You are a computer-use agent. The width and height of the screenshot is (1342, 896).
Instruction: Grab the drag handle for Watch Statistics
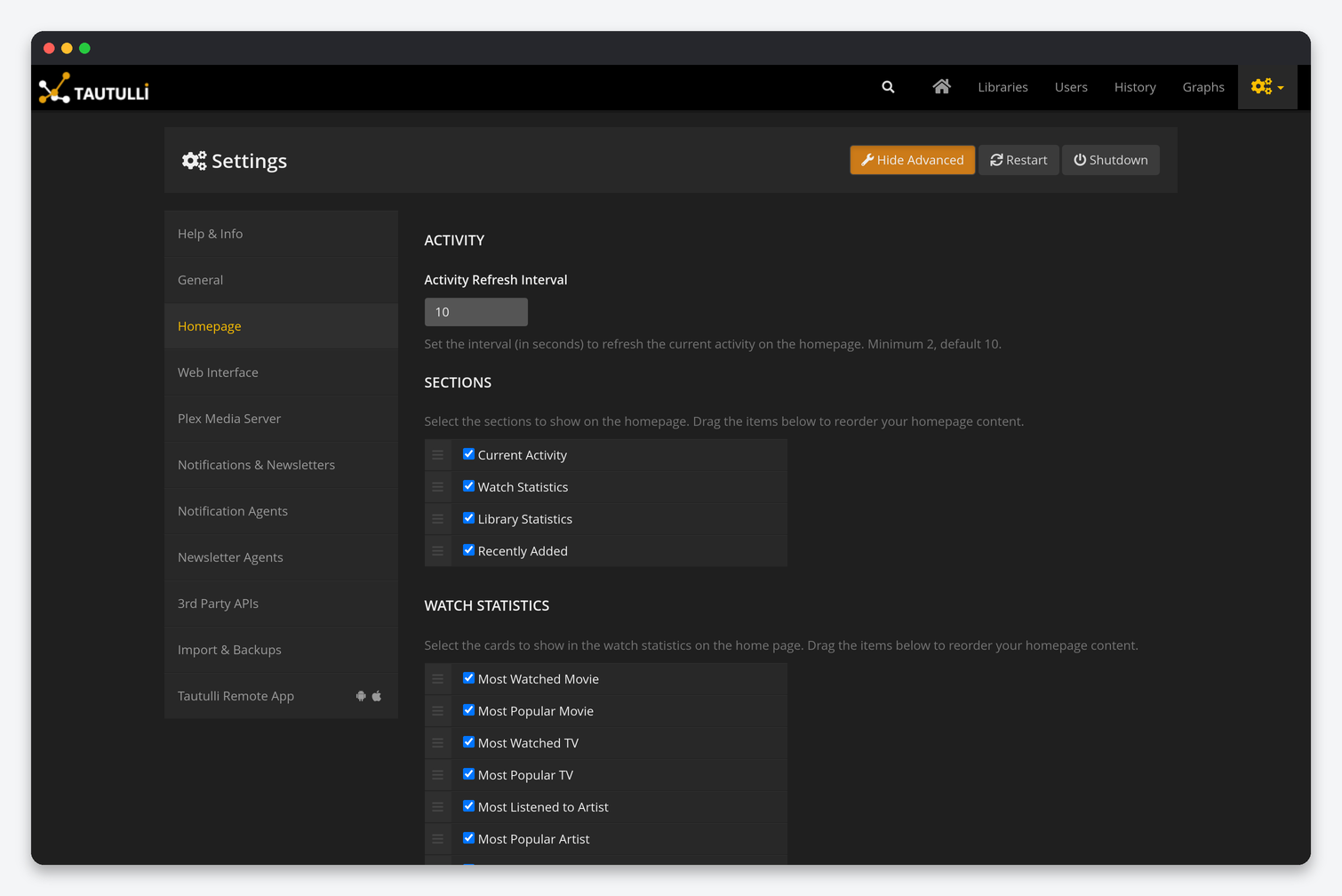pos(437,487)
